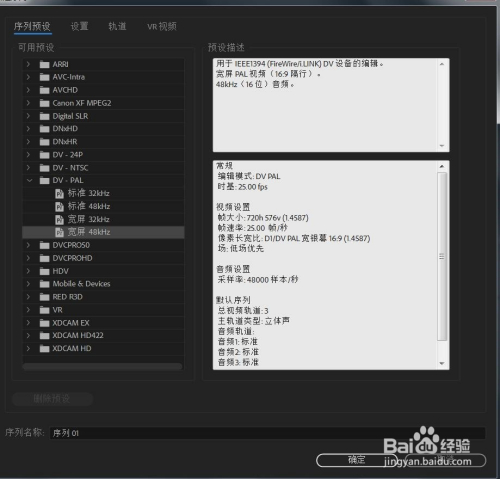
Task: Click the preset description scroll down arrow
Action: (x=442, y=146)
